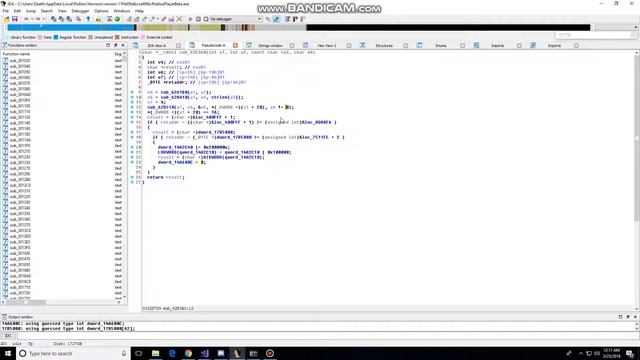
Task: Open File Explorer from the taskbar
Action: click(x=156, y=353)
